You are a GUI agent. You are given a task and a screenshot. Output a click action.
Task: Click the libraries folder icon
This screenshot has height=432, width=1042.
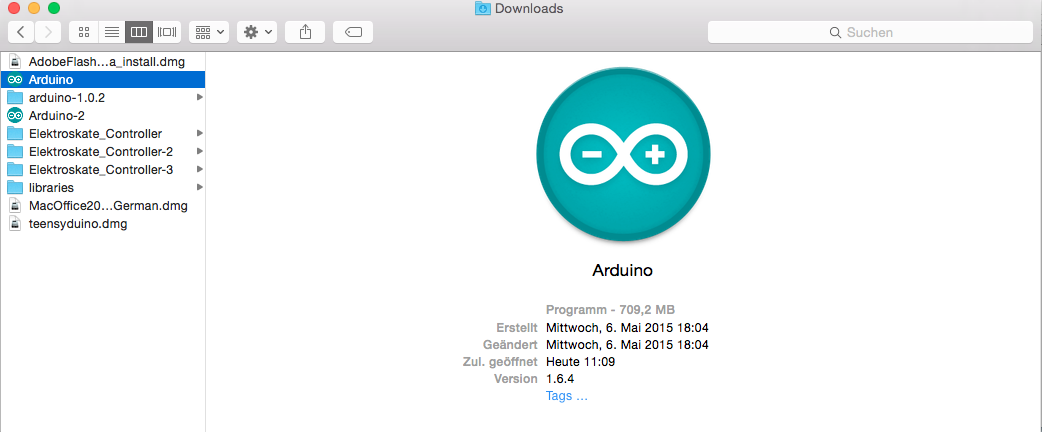pyautogui.click(x=15, y=187)
